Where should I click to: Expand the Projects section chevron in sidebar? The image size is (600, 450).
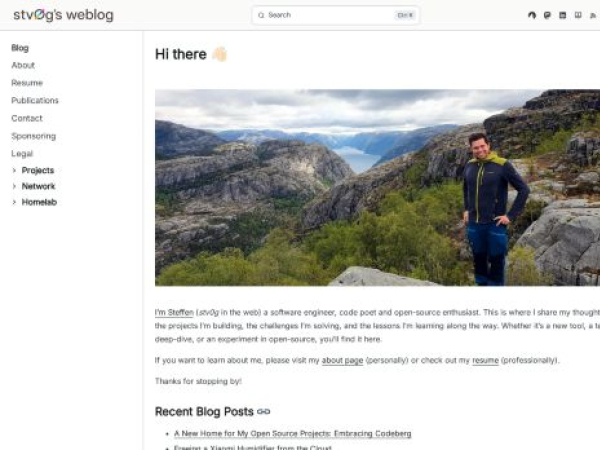(14, 170)
